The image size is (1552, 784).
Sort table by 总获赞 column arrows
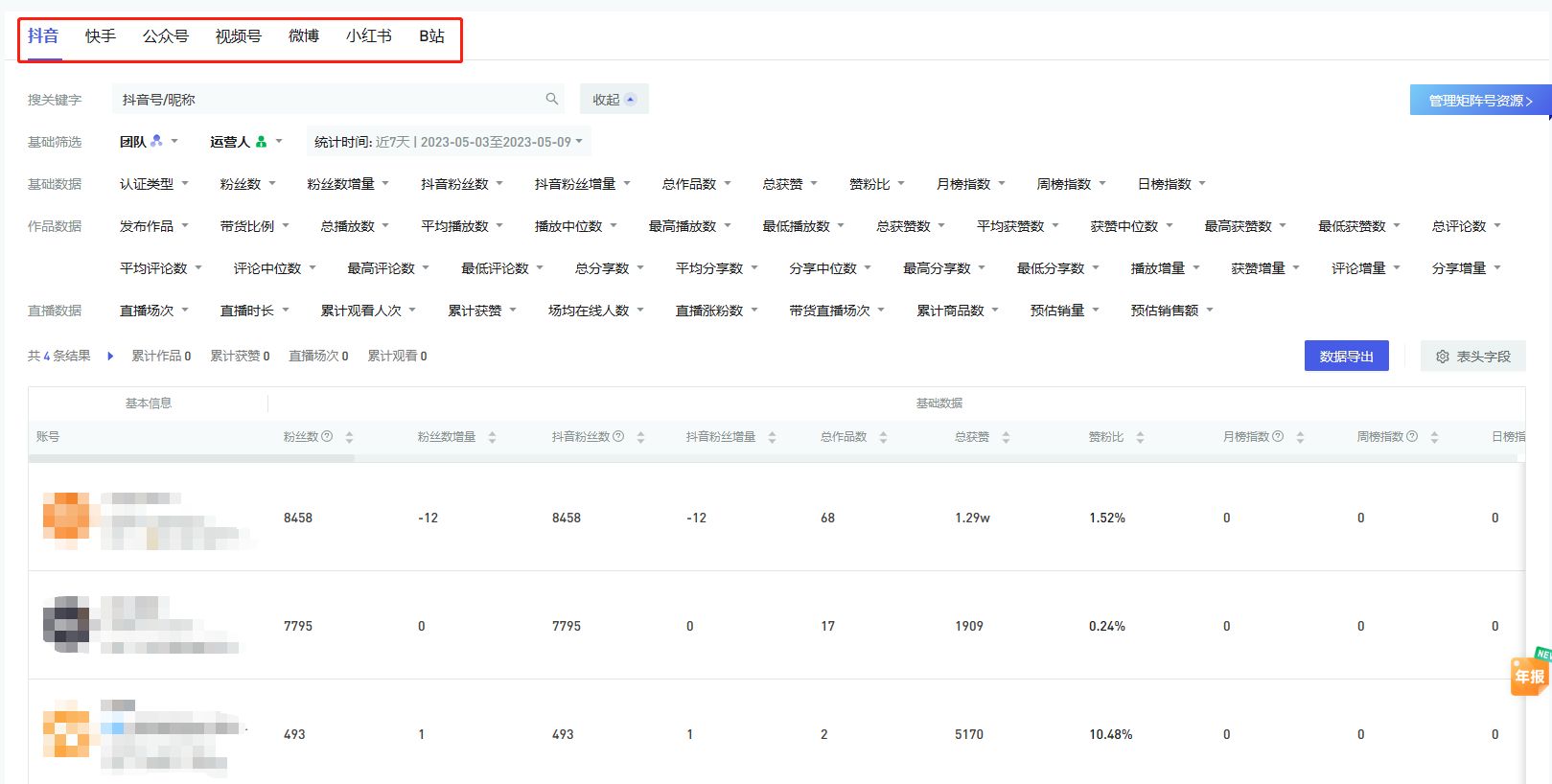click(1006, 437)
